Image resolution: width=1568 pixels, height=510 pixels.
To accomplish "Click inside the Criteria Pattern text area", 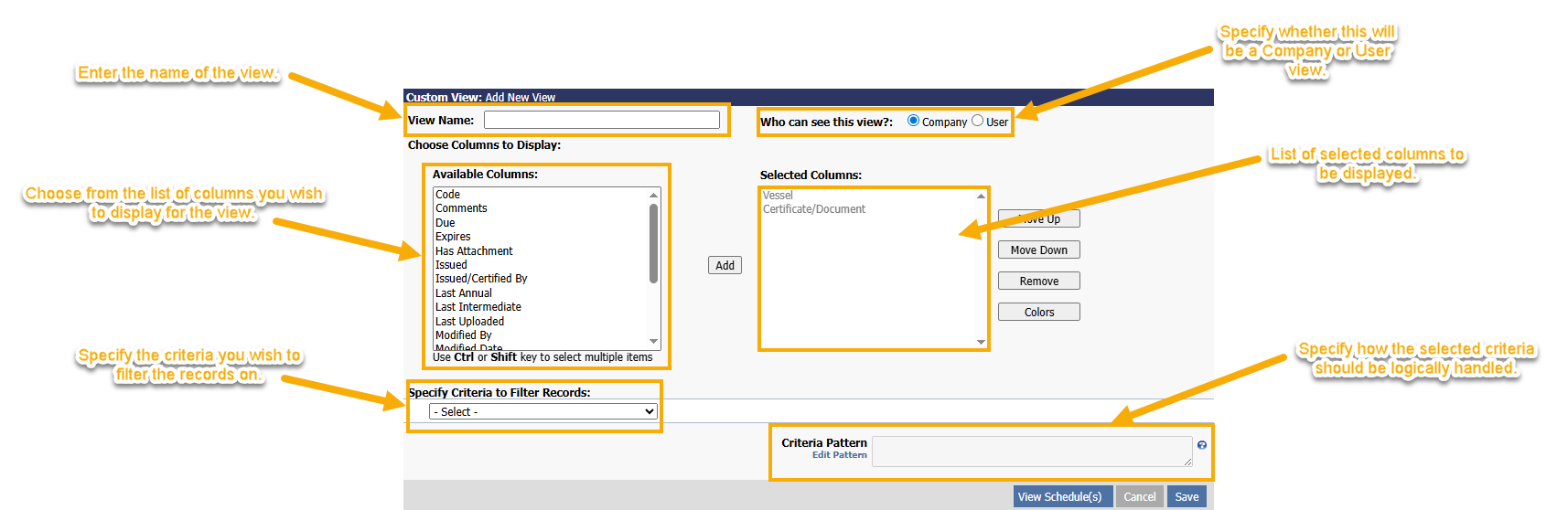I will click(1031, 452).
